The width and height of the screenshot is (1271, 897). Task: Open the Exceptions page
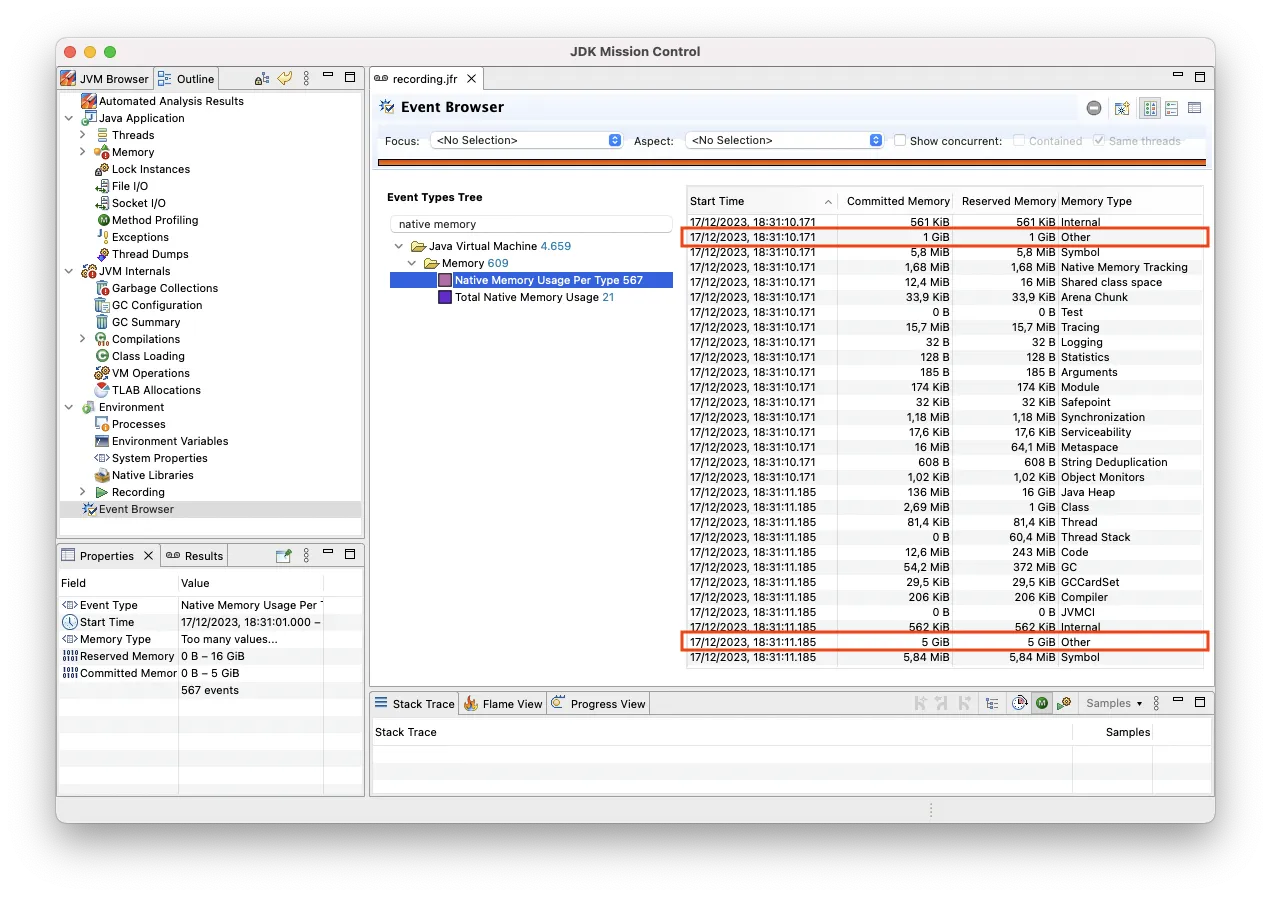pos(140,237)
